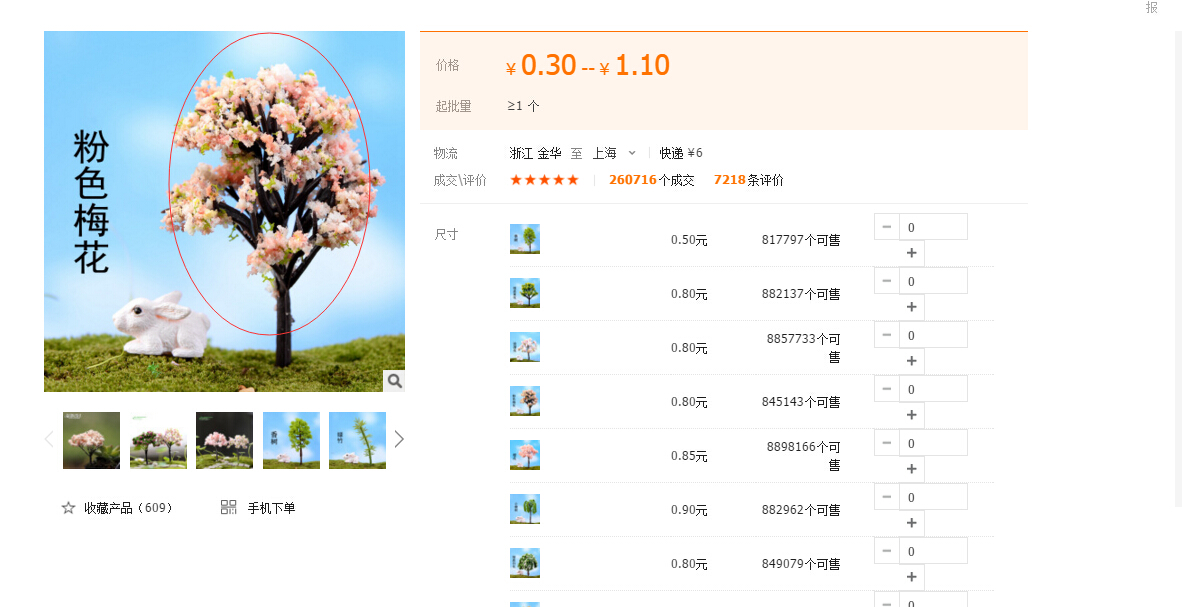This screenshot has width=1182, height=607.
Task: Click the 手机下单 link
Action: point(271,508)
